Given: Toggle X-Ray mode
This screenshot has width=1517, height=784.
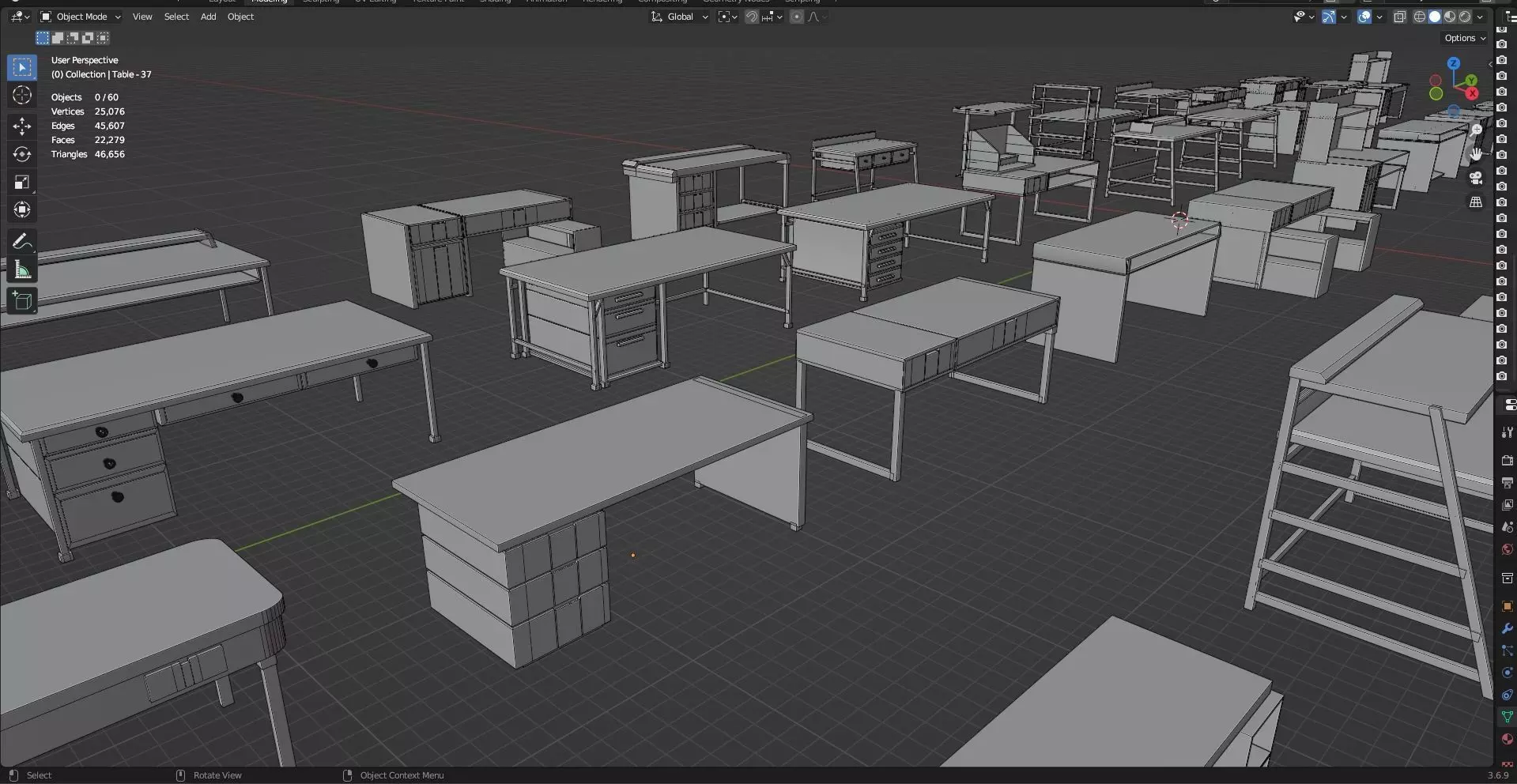Looking at the screenshot, I should click(x=1399, y=17).
